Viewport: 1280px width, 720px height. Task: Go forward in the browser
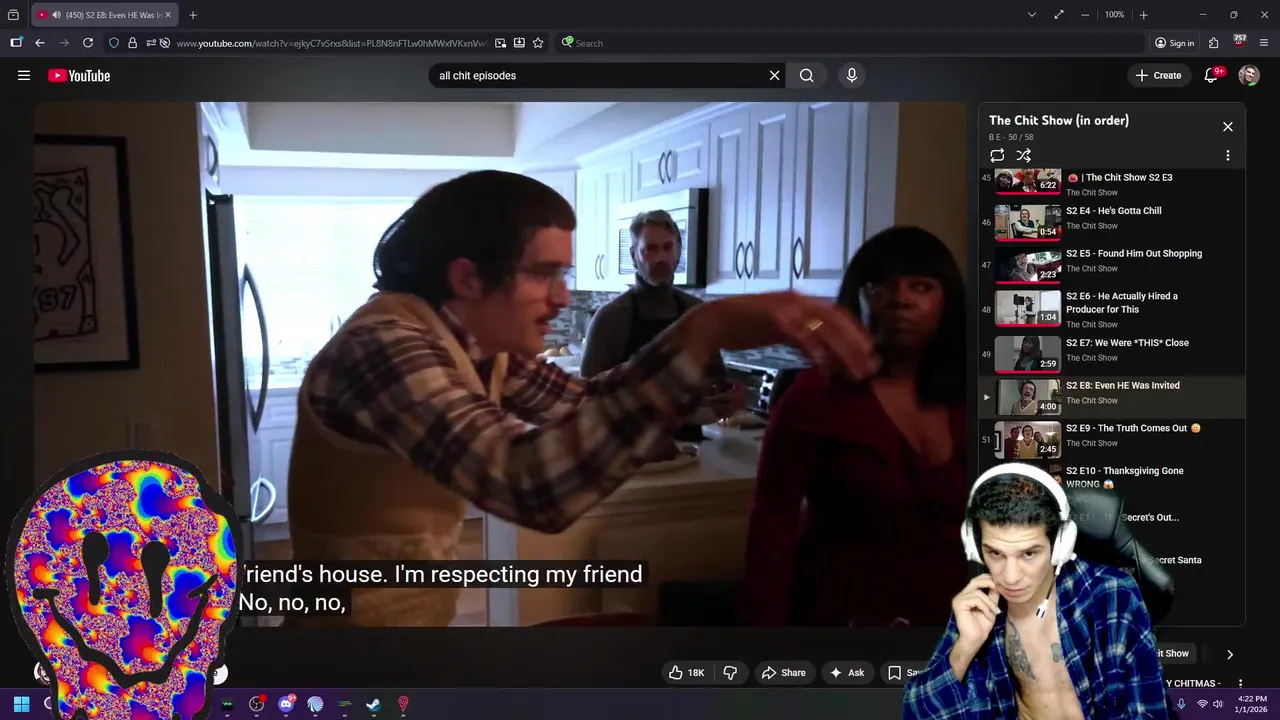(x=64, y=43)
